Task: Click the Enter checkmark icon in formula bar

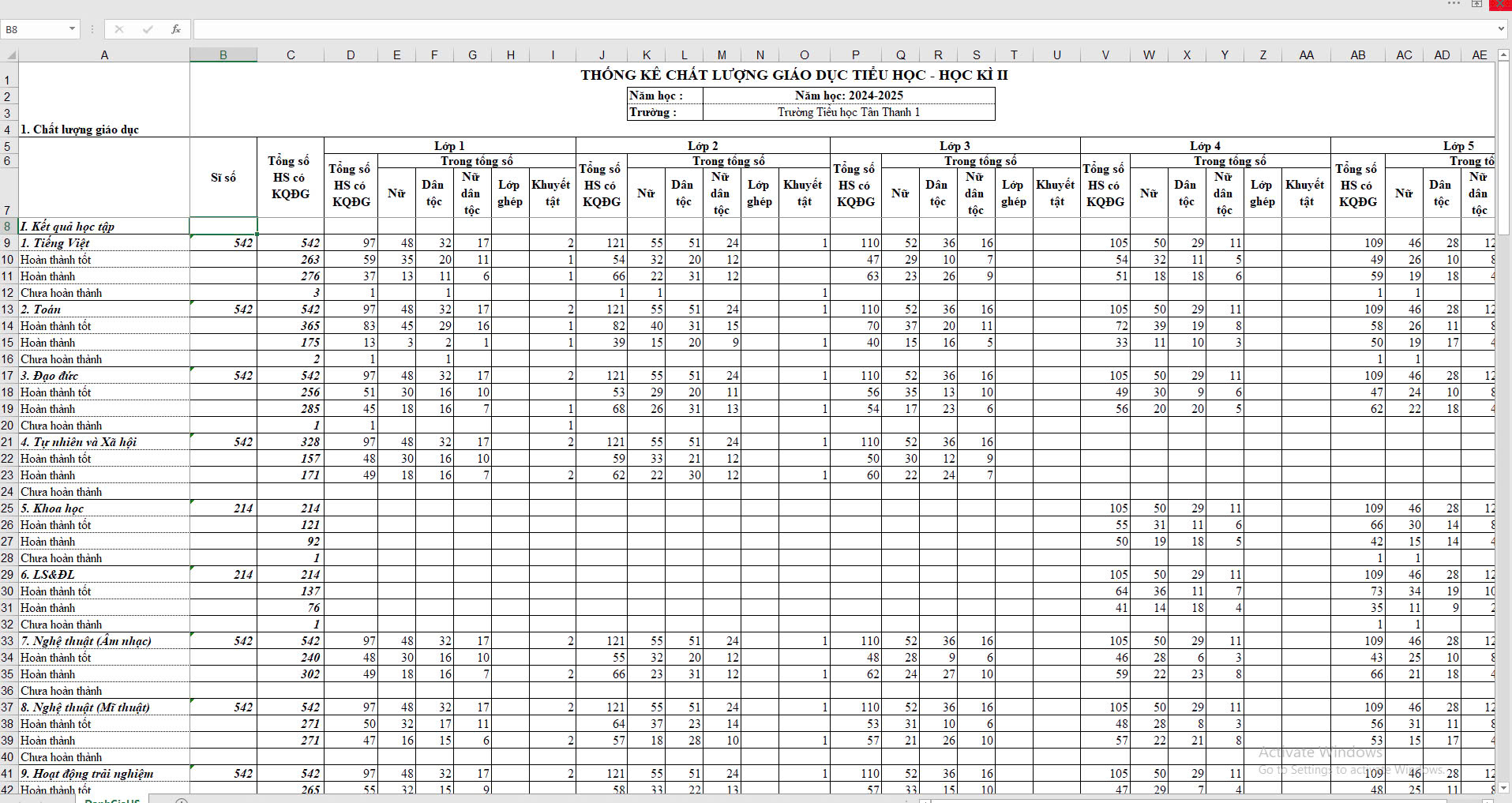Action: (x=148, y=29)
